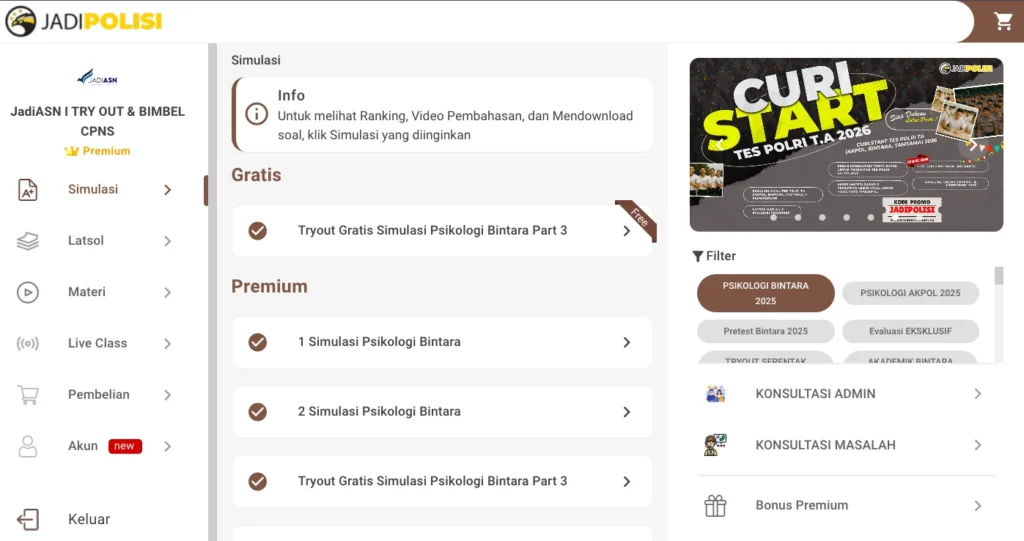Expand the Materi sidebar chevron

[167, 293]
